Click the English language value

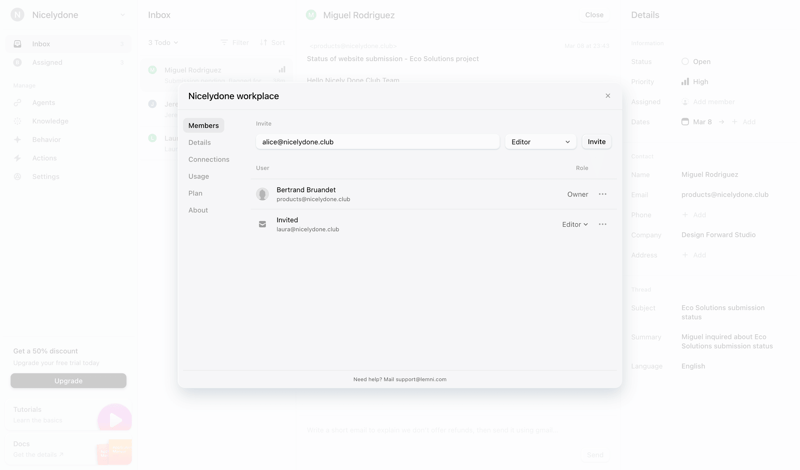(x=693, y=366)
